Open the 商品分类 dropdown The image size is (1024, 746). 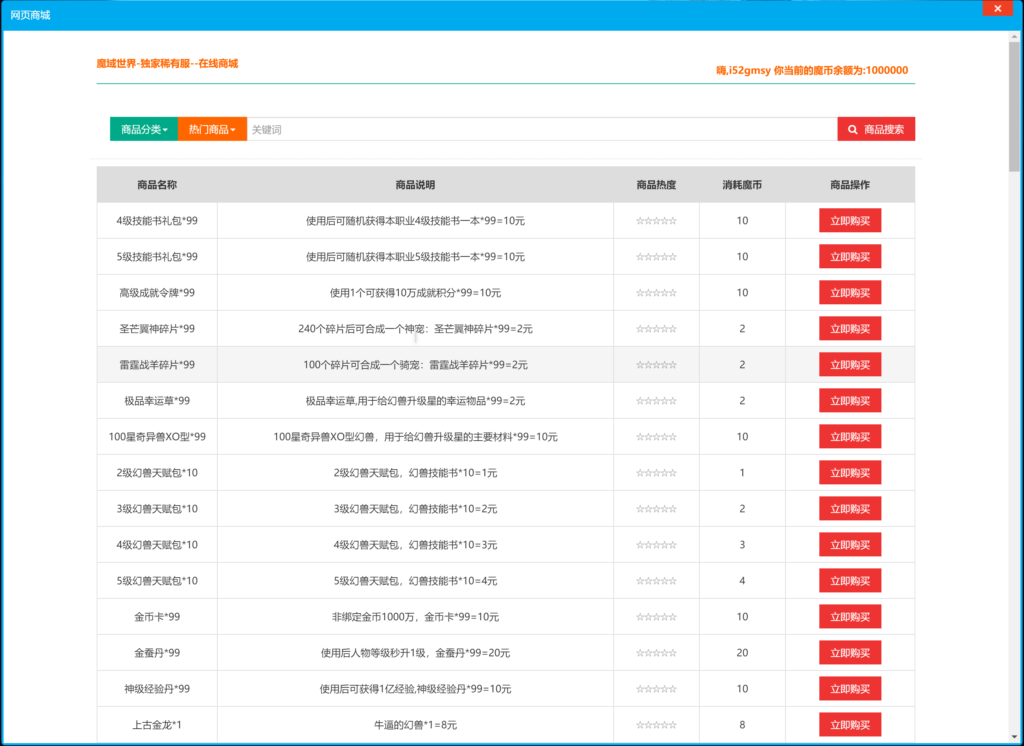144,129
